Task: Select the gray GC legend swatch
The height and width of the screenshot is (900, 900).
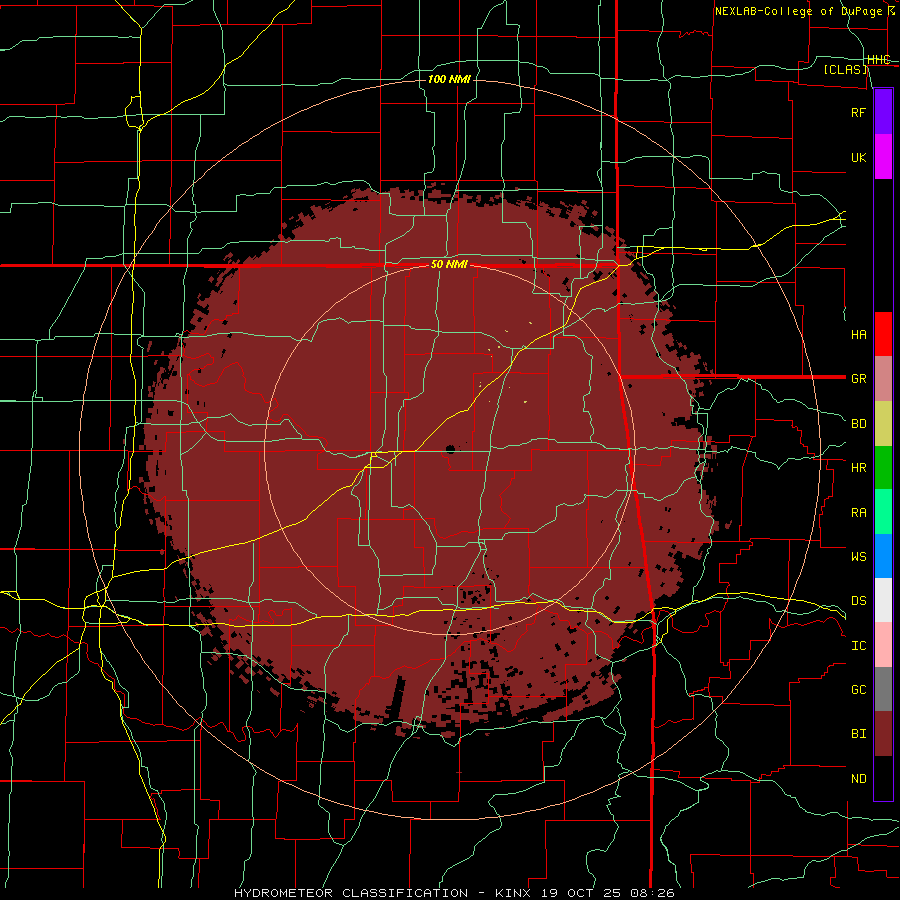Action: pos(883,689)
